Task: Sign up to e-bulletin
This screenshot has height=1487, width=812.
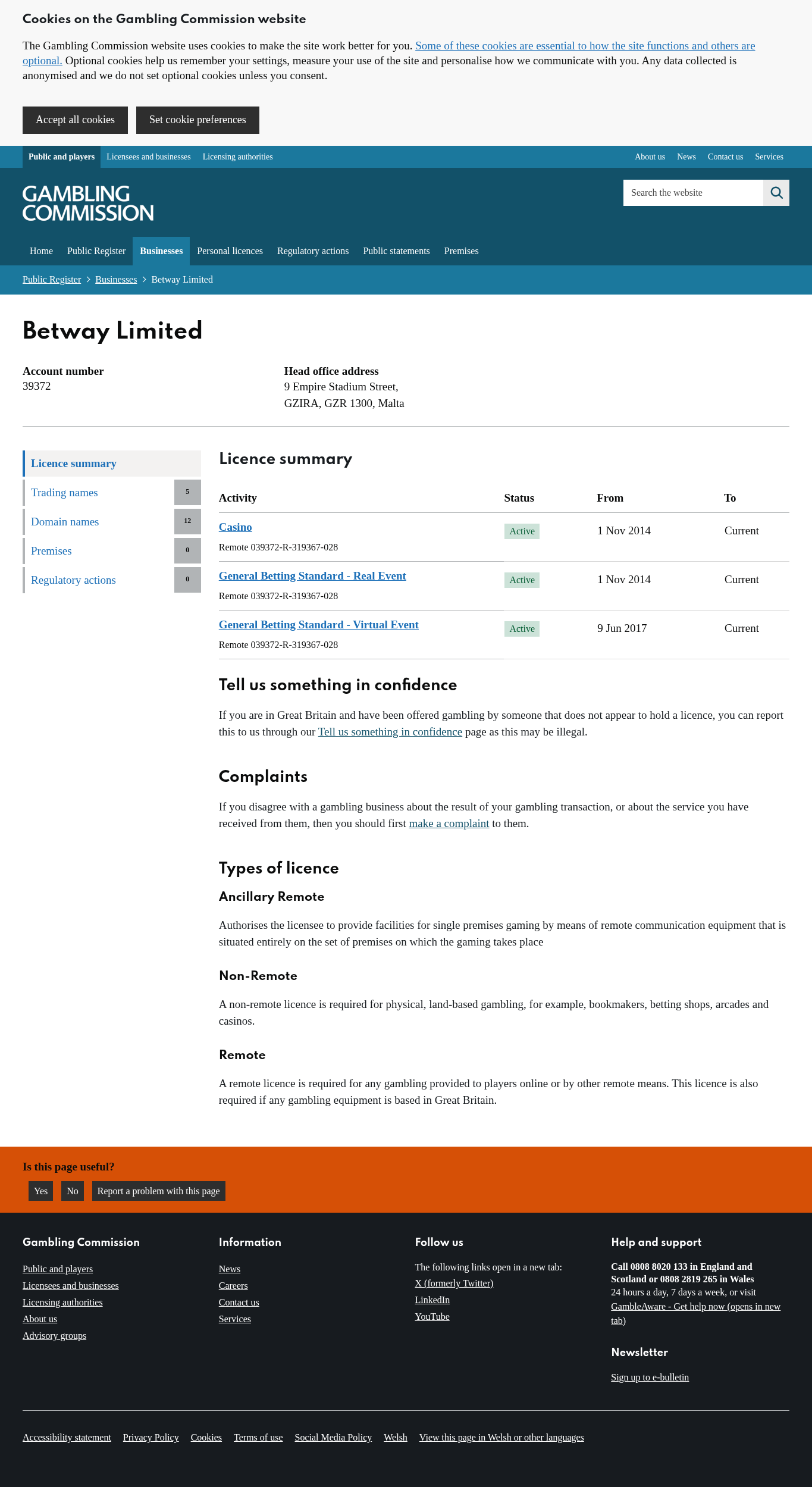Action: point(650,1378)
